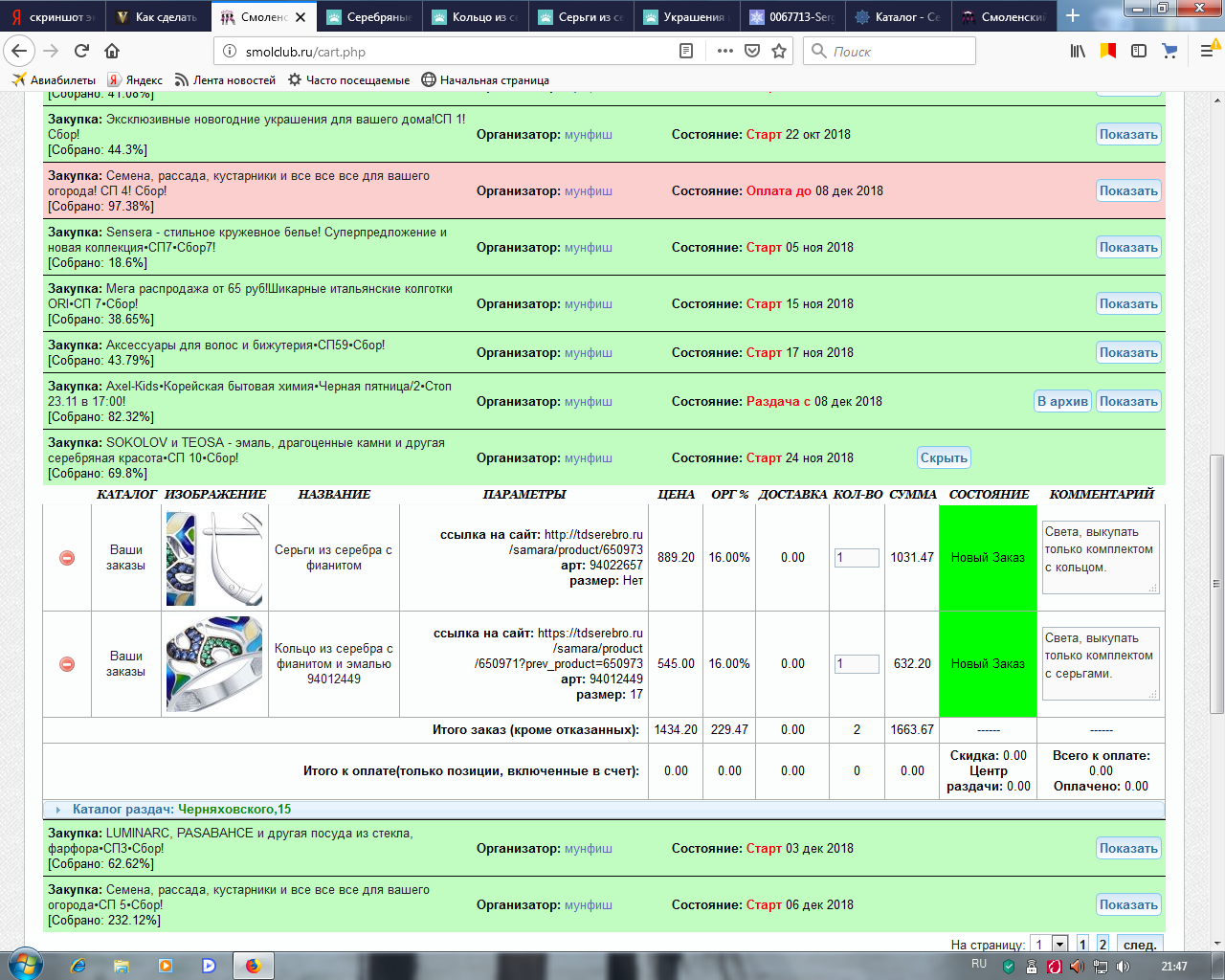The image size is (1225, 980).
Task: Switch to the скриншот tab
Action: (x=54, y=17)
